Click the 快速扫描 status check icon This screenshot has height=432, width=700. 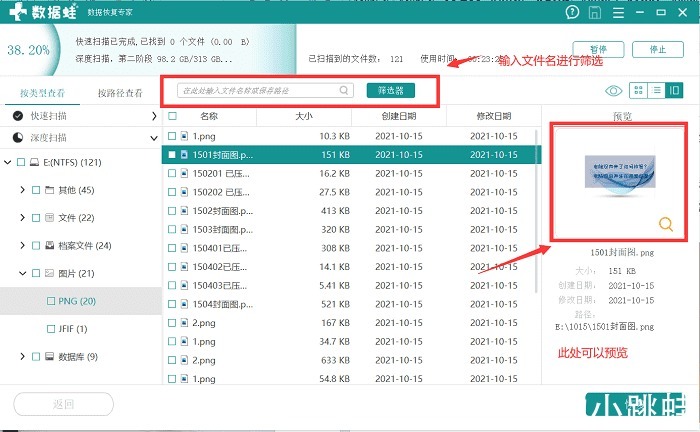tap(18, 116)
